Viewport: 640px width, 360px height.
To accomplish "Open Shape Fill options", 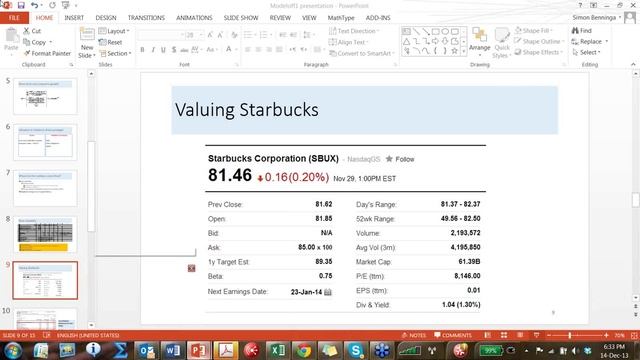I will point(534,31).
